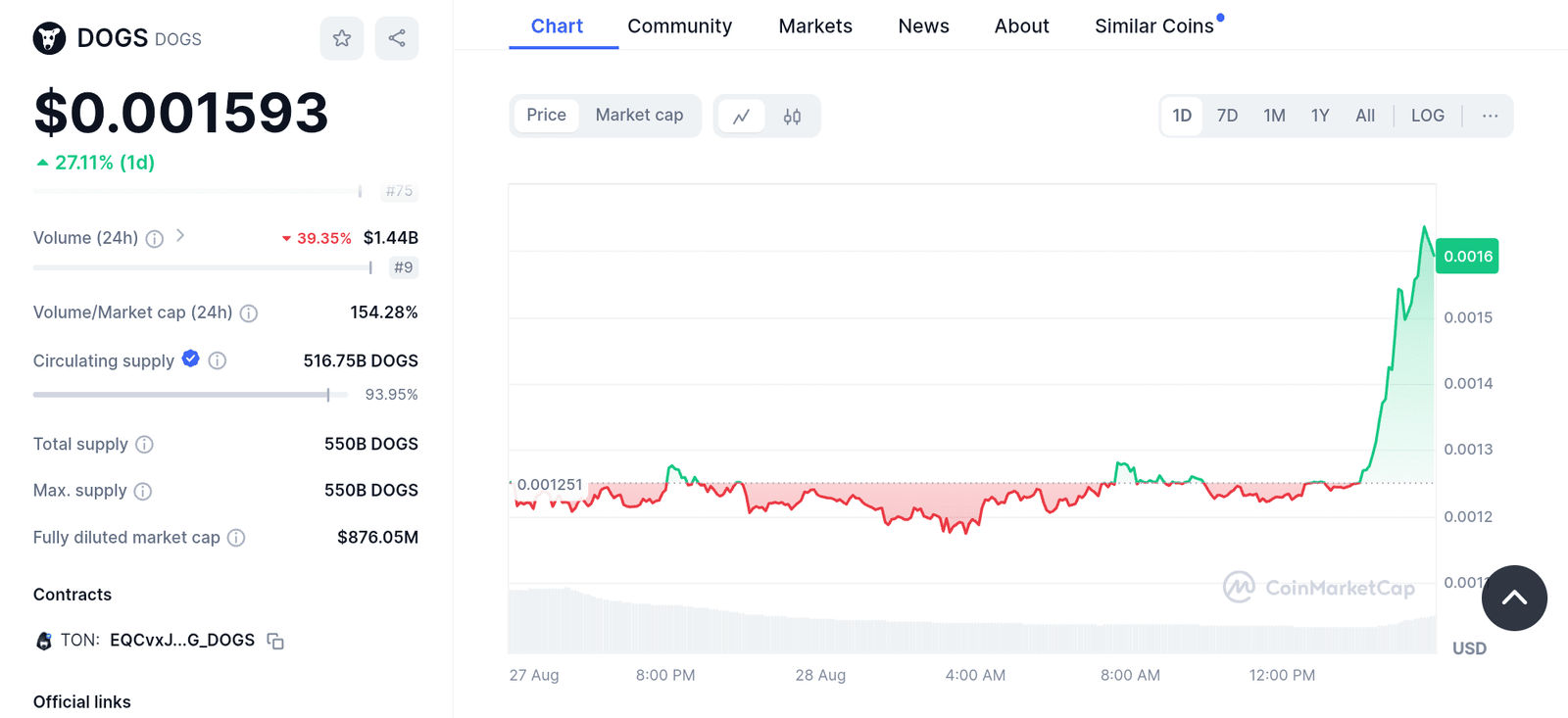Image resolution: width=1568 pixels, height=718 pixels.
Task: Click the #9 volume rank badge
Action: click(x=404, y=267)
